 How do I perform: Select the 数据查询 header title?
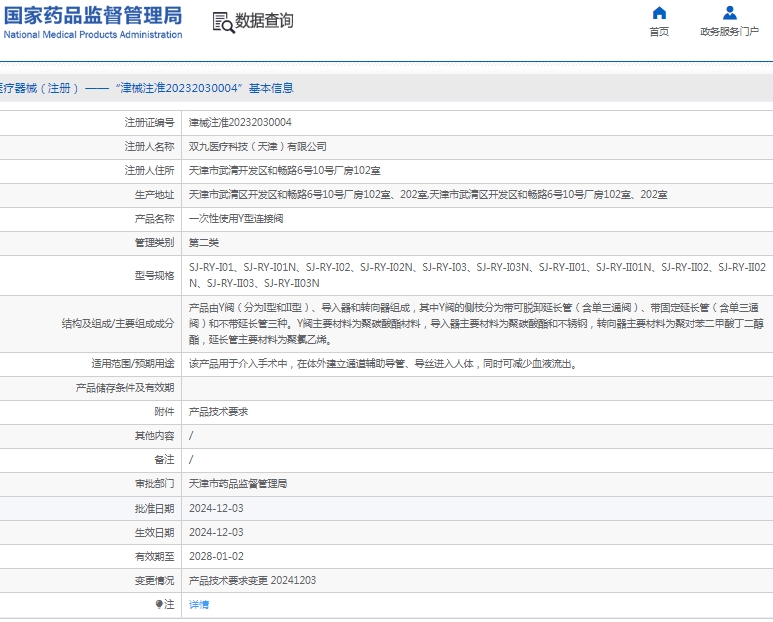click(265, 21)
